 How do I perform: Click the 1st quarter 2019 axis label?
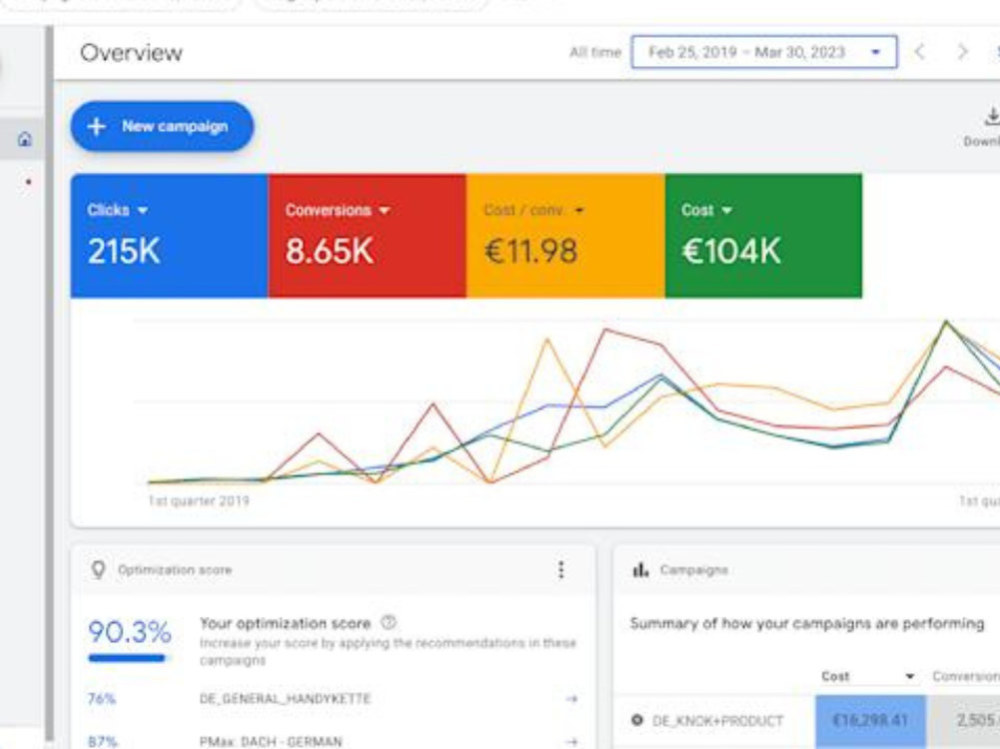(199, 501)
